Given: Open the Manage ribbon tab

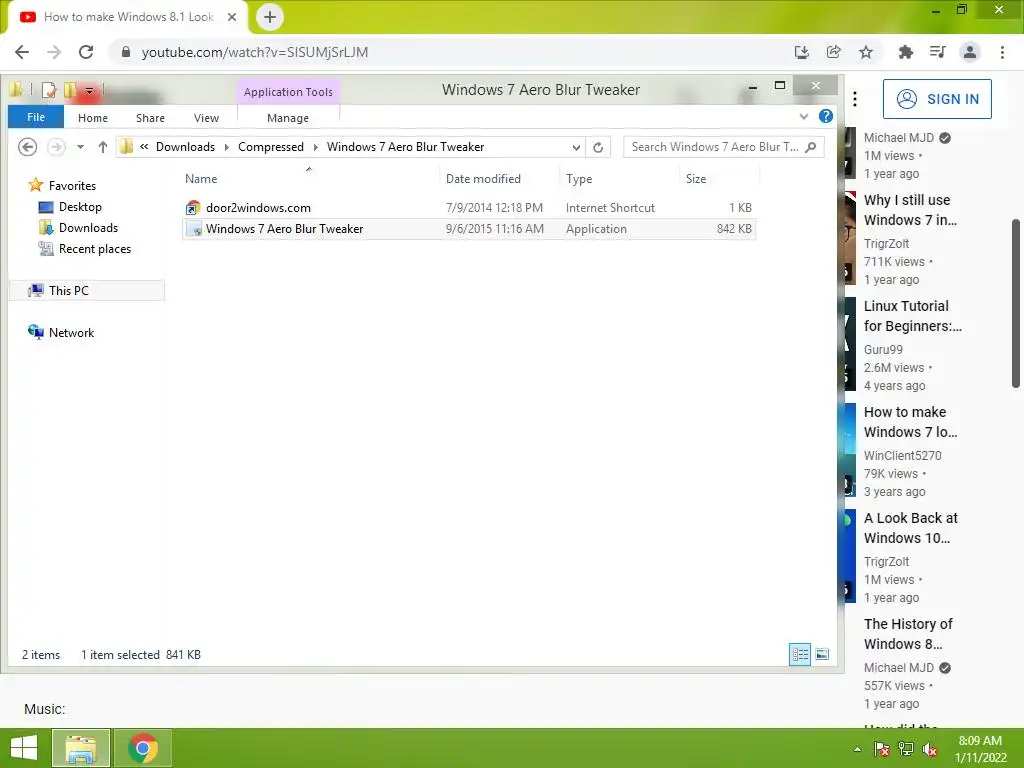Looking at the screenshot, I should coord(288,118).
